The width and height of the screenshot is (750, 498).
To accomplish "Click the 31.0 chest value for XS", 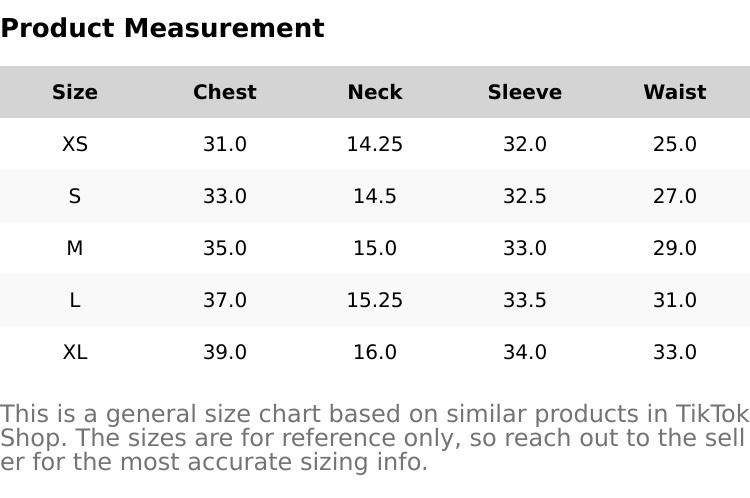I will pos(225,144).
